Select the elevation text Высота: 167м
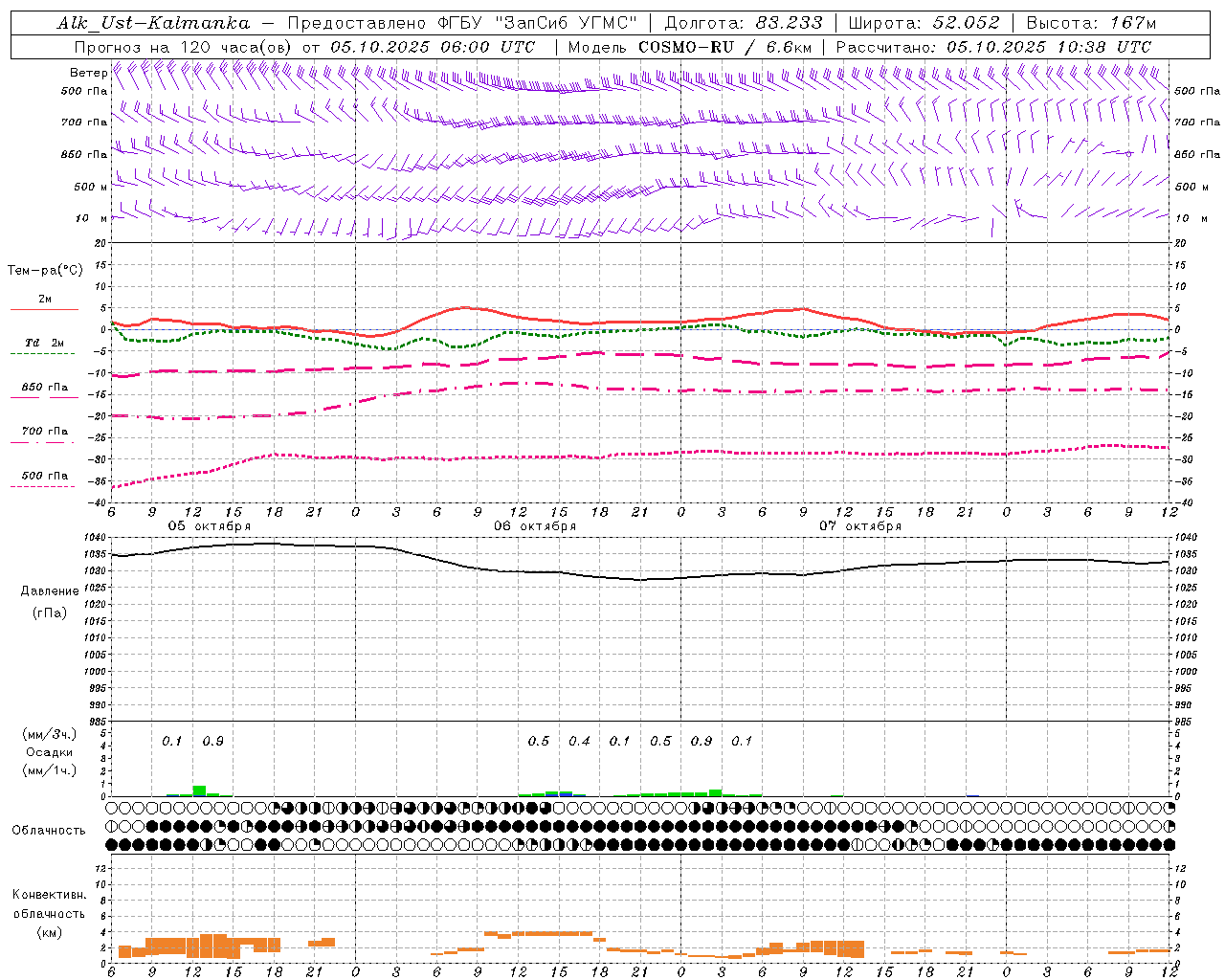 click(x=1091, y=23)
